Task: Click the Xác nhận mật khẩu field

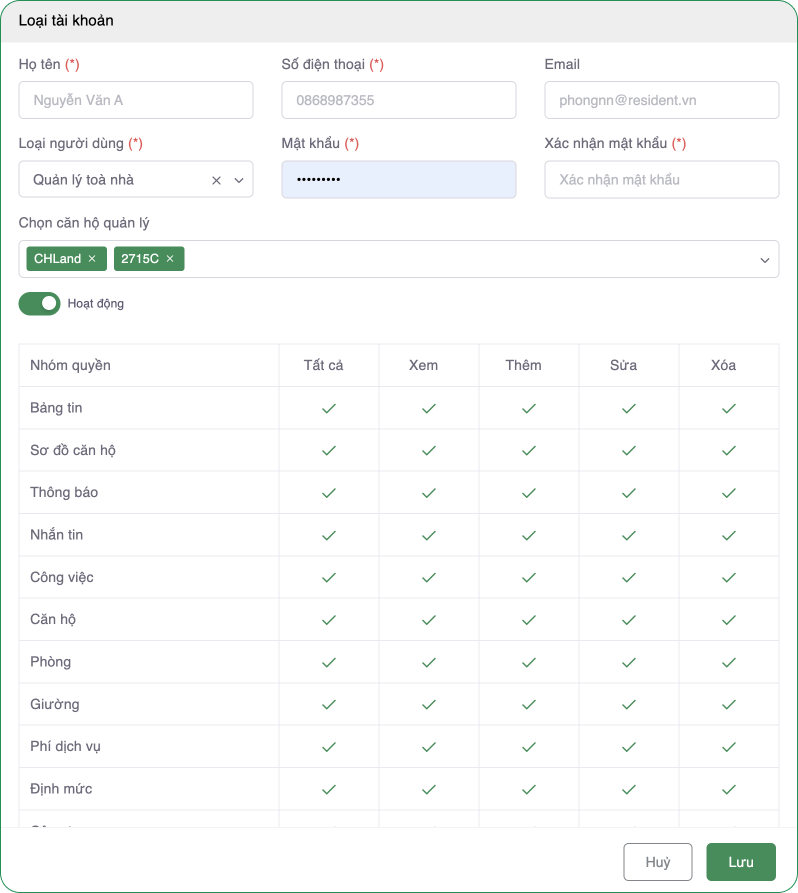Action: click(x=661, y=180)
